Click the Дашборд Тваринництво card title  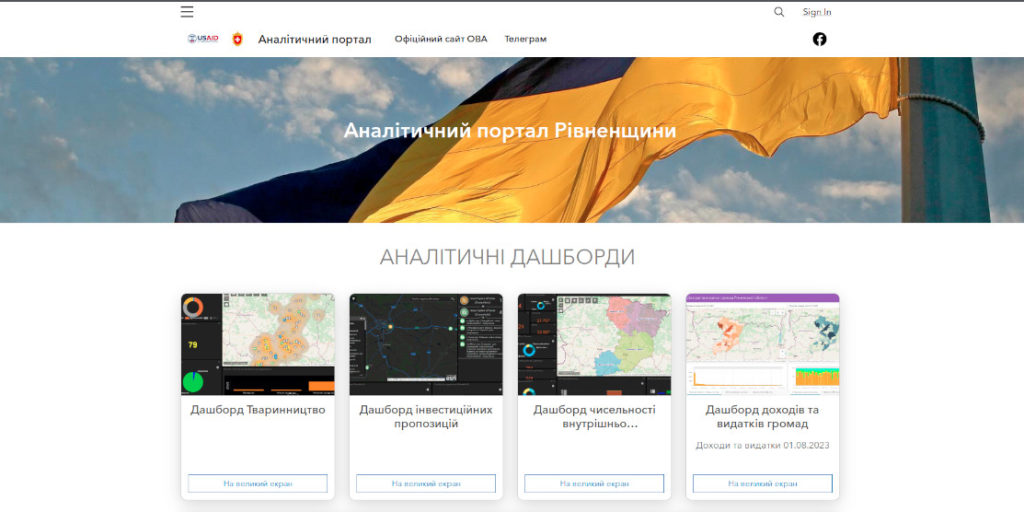click(258, 409)
